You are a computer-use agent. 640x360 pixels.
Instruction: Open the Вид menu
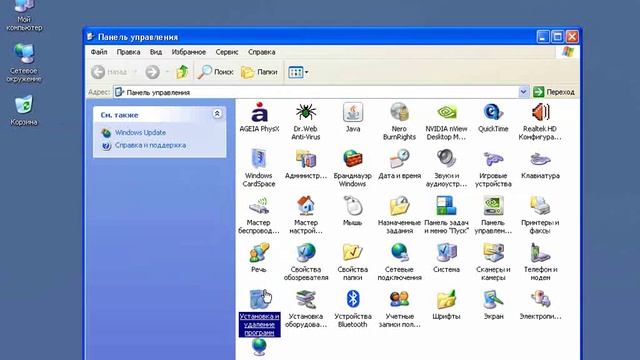point(156,52)
